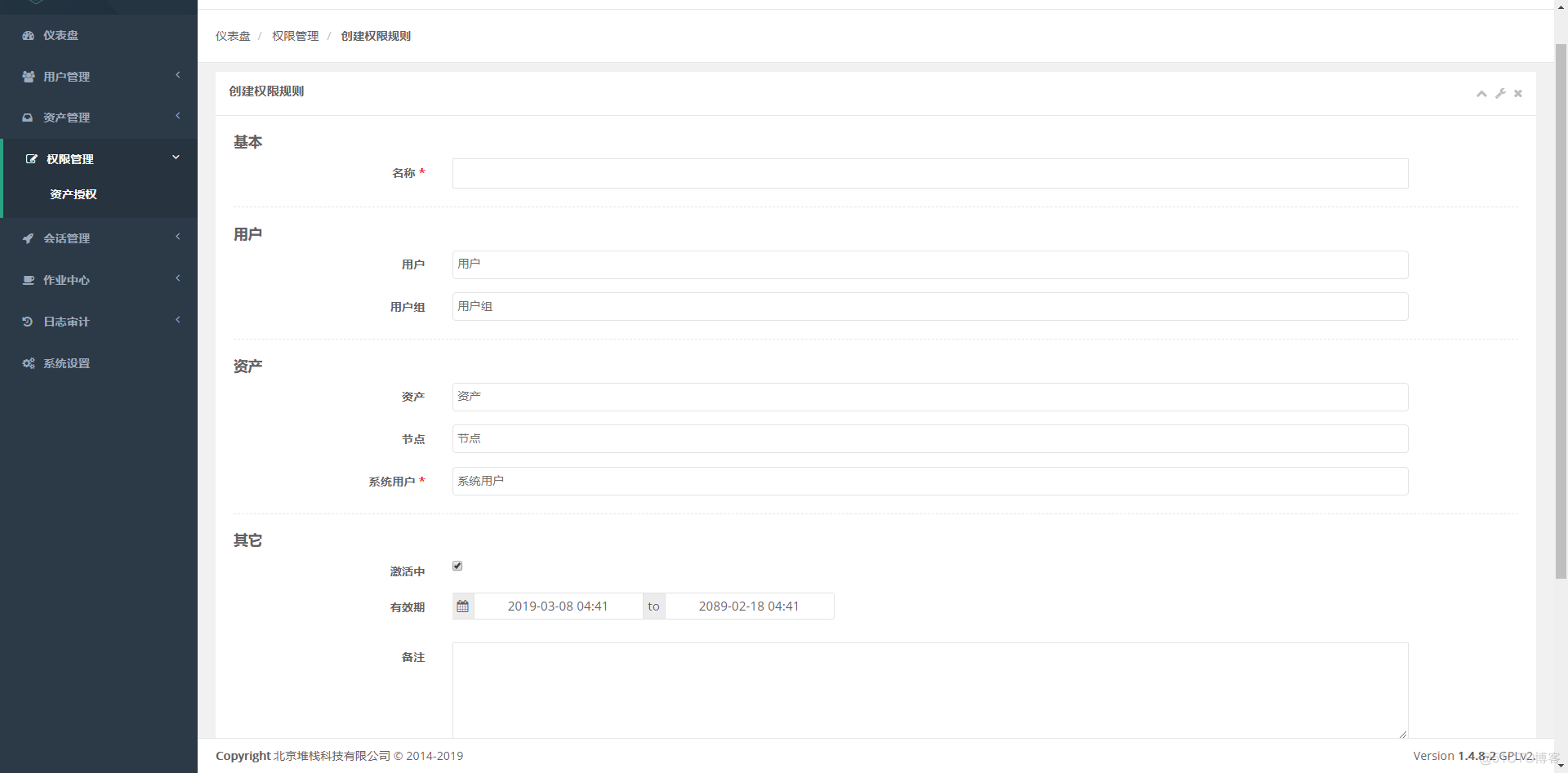Close the 创建权限规则 panel with X icon
The image size is (1568, 773).
coord(1518,94)
